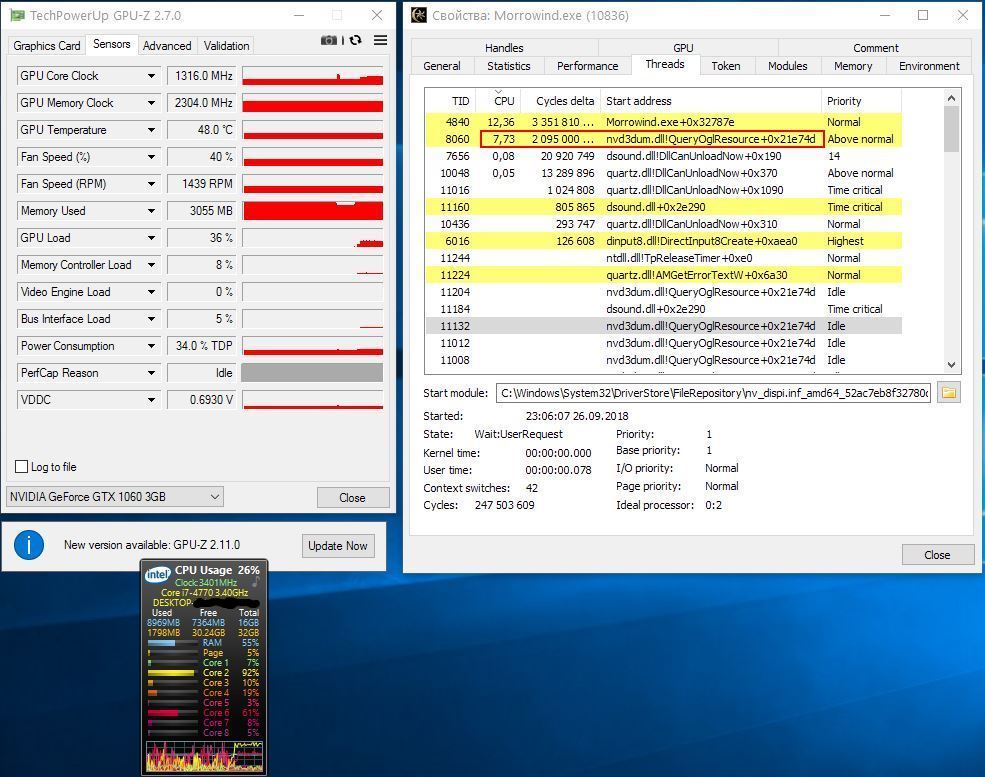Select thread 11244 ntdll.dll!TpReleaseTimer row

click(x=663, y=258)
